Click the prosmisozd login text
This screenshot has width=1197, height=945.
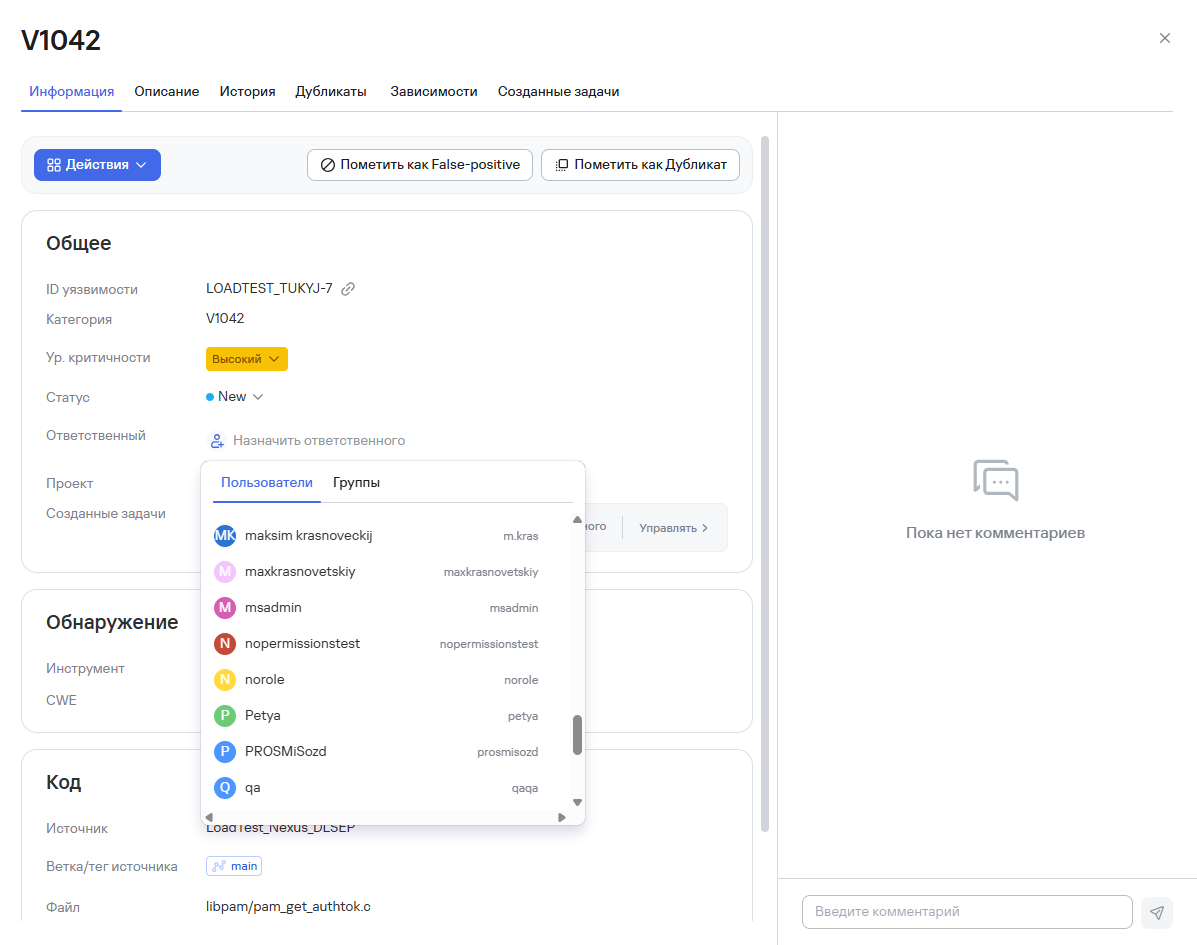508,753
